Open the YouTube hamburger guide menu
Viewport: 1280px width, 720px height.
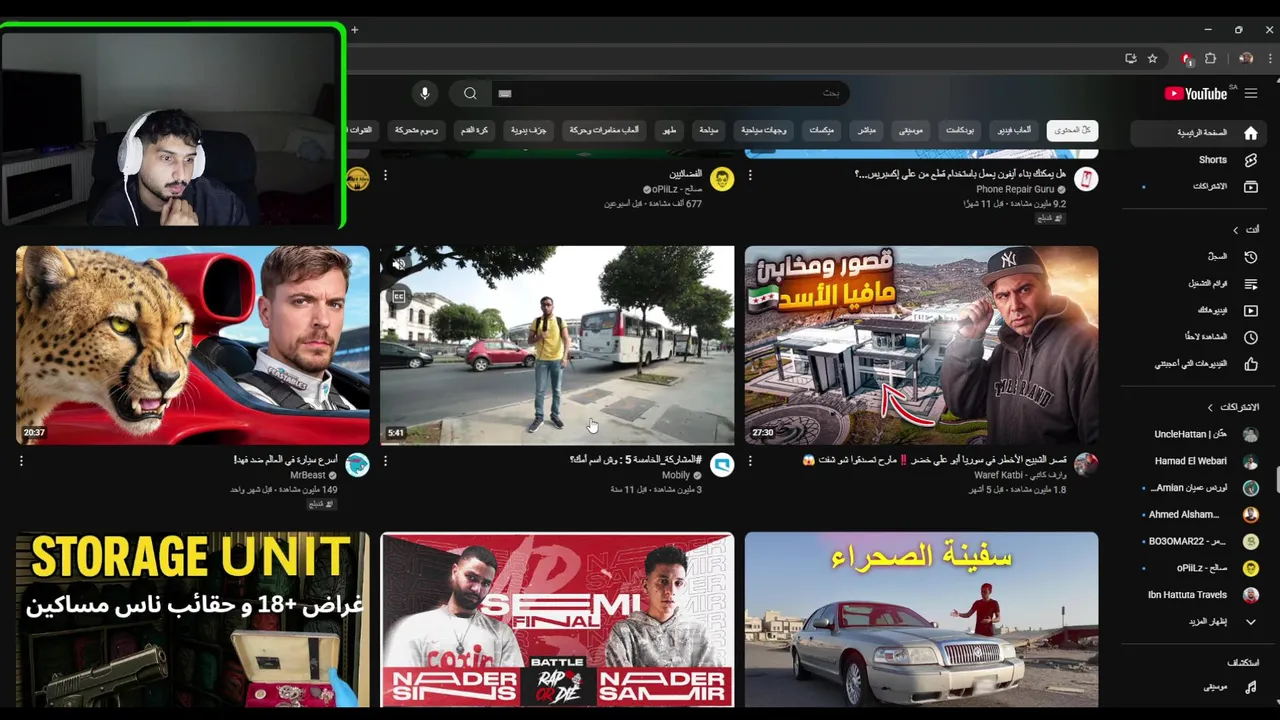click(1251, 93)
